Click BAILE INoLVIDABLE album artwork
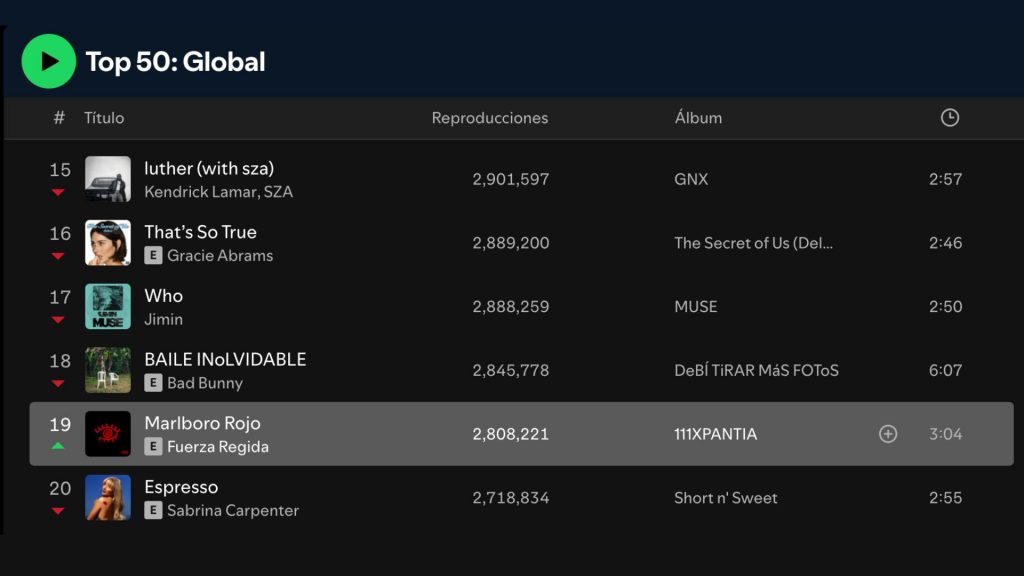1024x576 pixels. [x=108, y=370]
